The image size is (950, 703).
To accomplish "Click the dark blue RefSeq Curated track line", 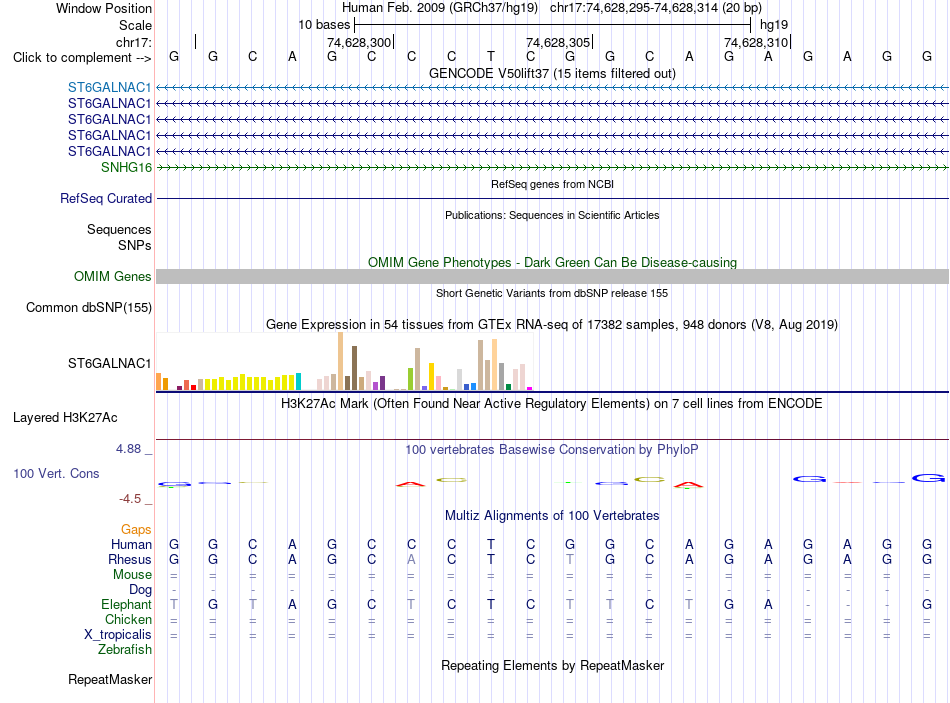I will 552,198.
